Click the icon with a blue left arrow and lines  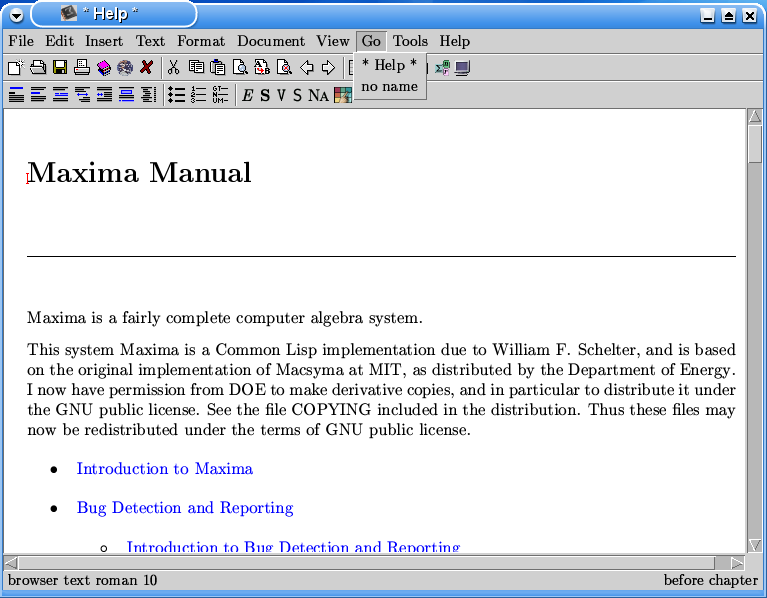pos(104,94)
